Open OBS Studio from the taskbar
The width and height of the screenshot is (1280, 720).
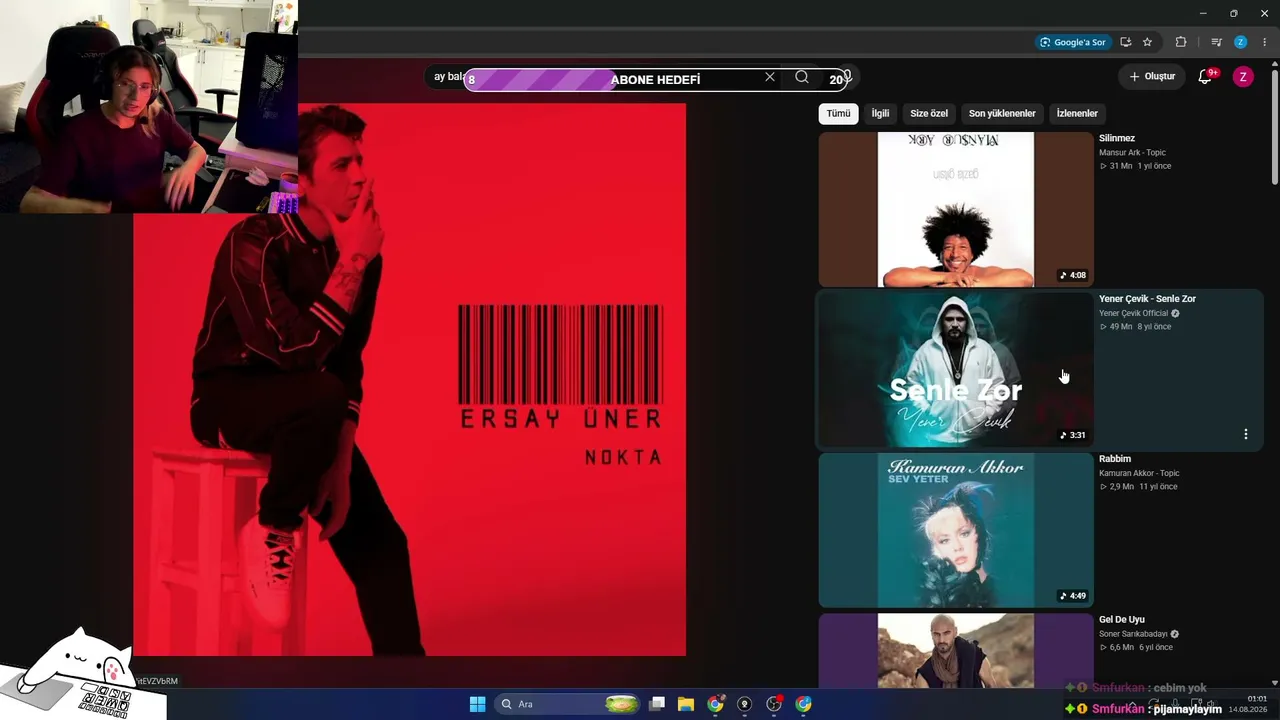pos(774,704)
